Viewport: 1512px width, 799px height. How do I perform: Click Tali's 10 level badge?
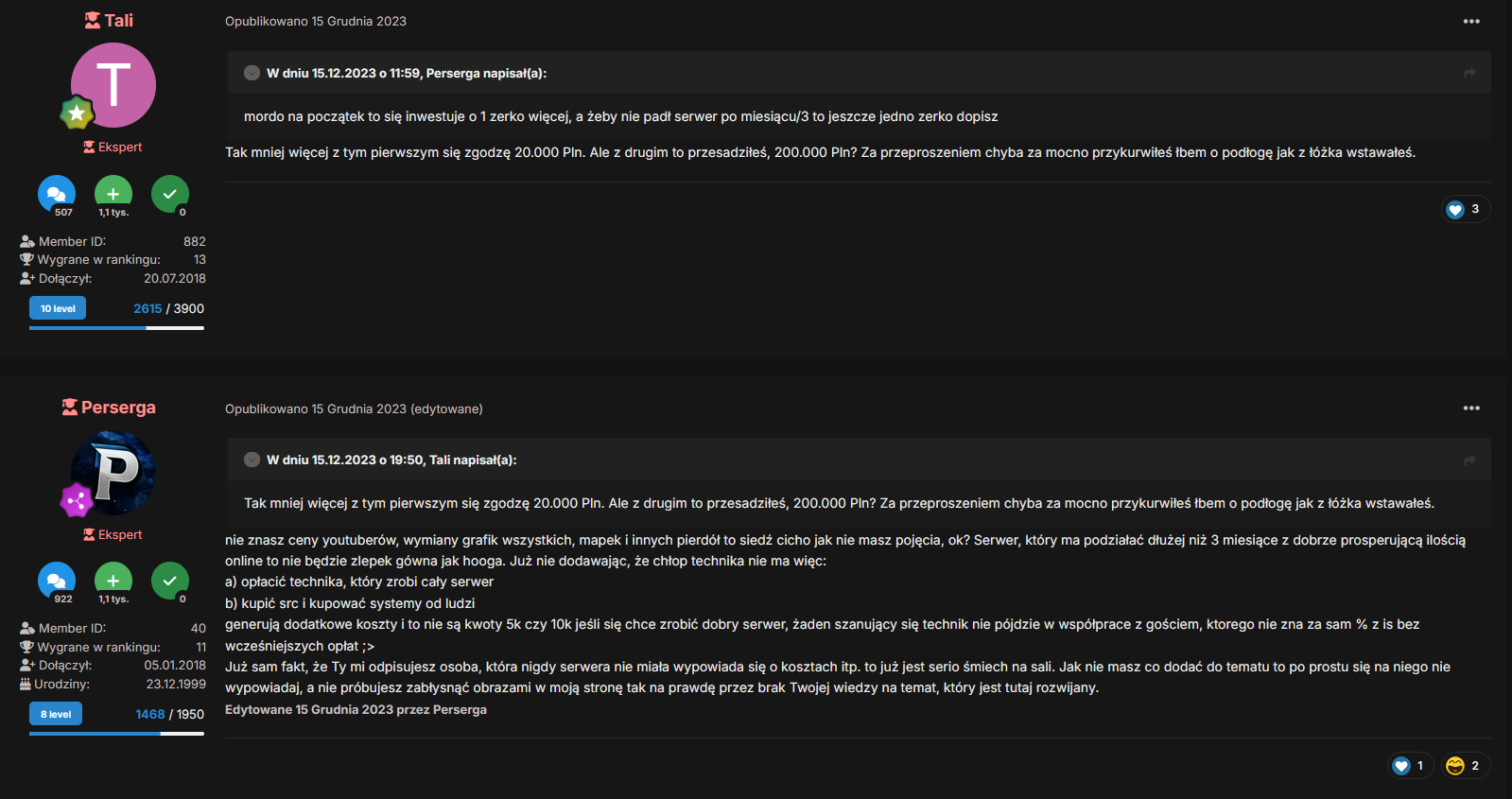(x=58, y=308)
